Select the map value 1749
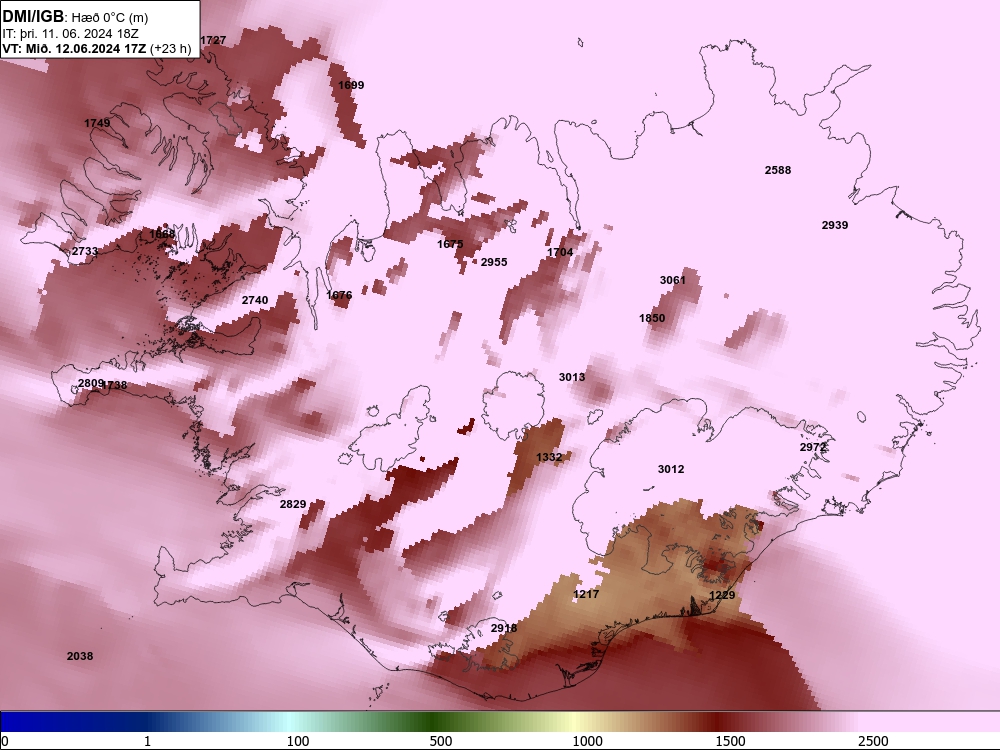This screenshot has width=1000, height=750. (x=97, y=123)
